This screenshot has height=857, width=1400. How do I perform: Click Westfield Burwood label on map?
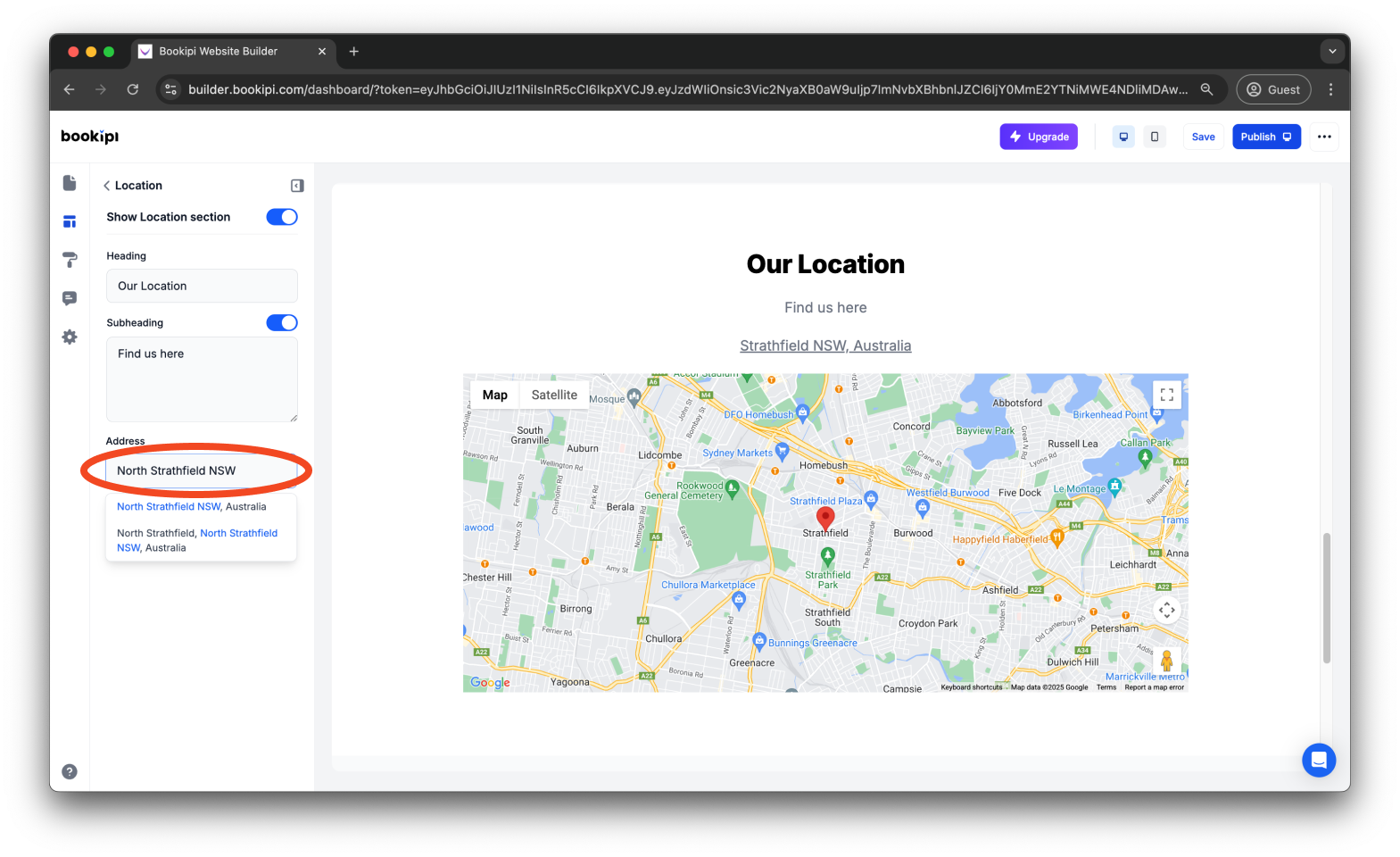[x=948, y=492]
